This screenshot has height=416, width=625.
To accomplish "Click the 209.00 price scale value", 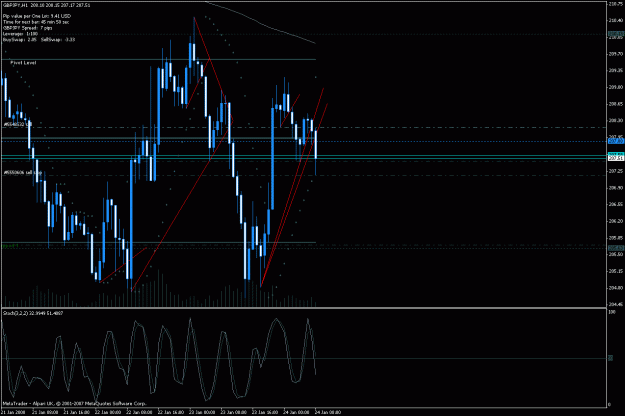I will click(616, 87).
